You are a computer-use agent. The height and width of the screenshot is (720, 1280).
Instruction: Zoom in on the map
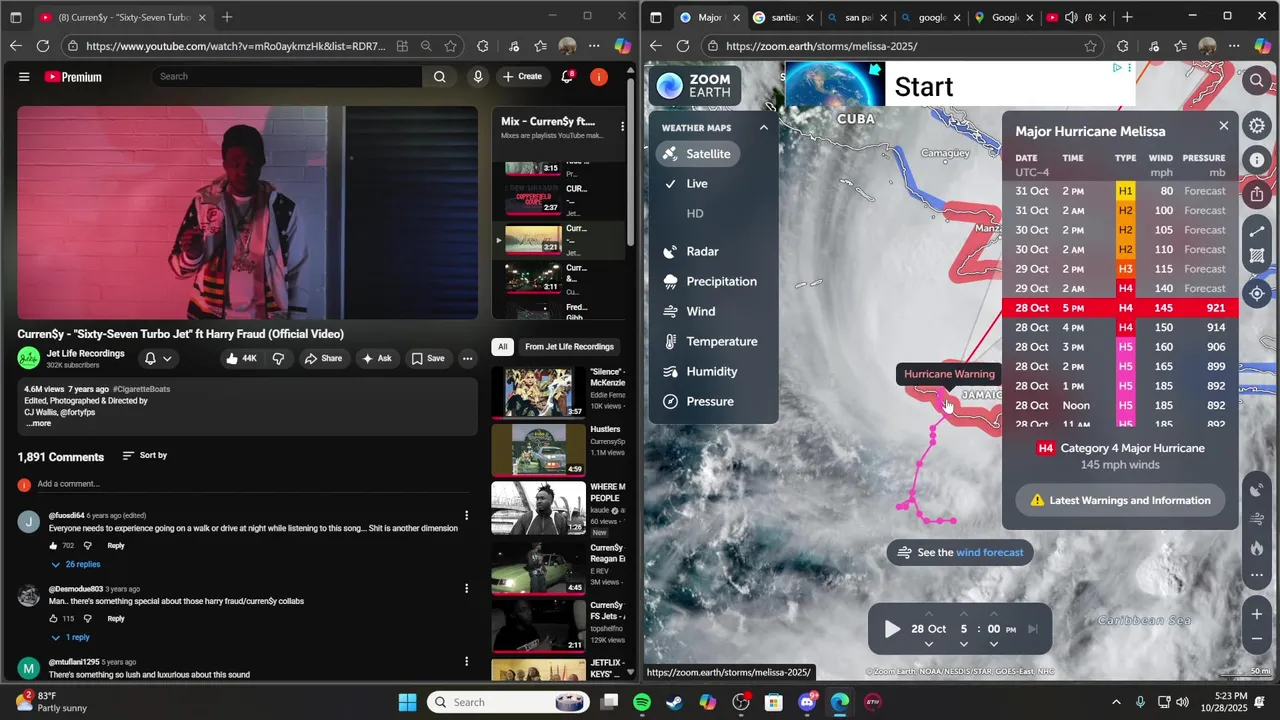[1257, 615]
